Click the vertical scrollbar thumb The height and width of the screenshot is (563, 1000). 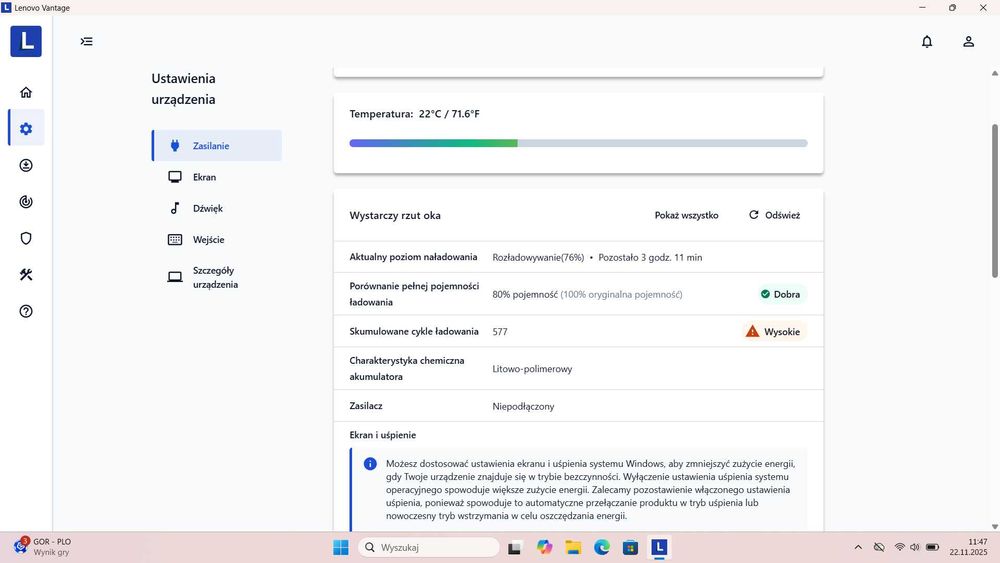coord(994,201)
